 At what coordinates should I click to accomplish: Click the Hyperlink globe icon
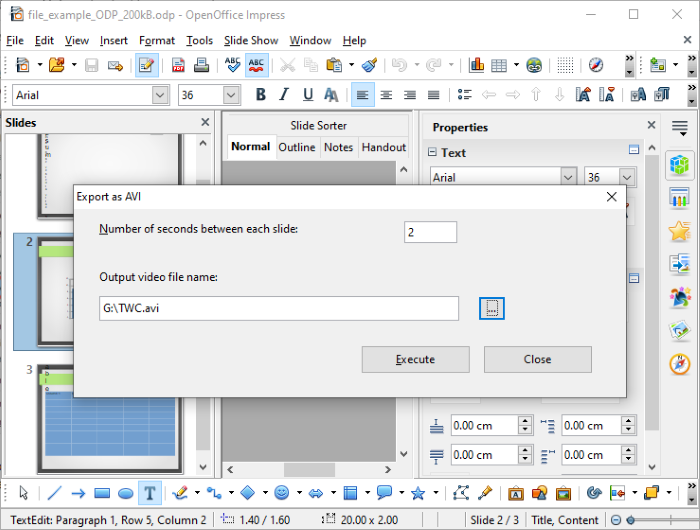point(534,65)
